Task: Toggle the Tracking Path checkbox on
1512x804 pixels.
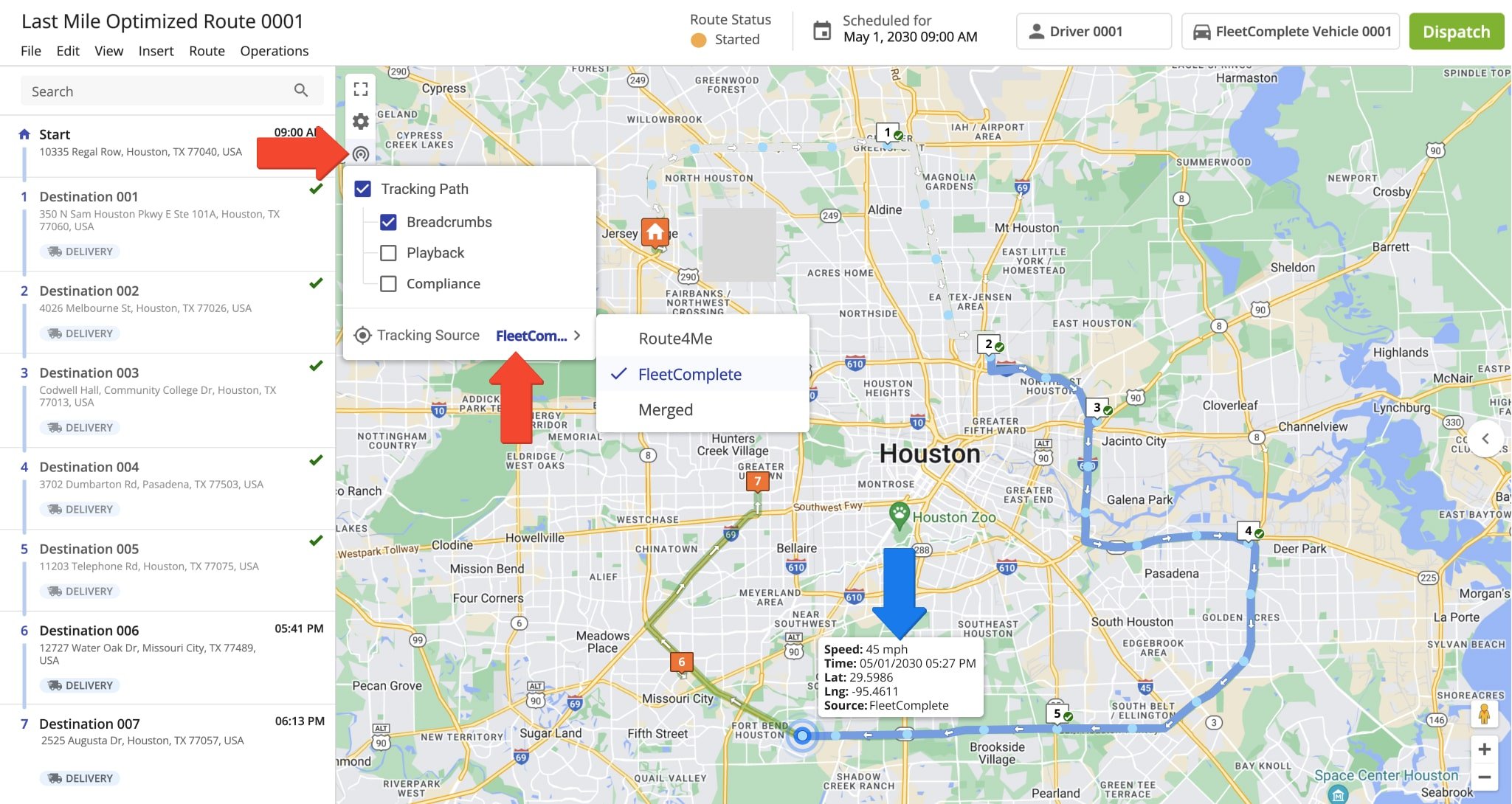Action: pos(364,188)
